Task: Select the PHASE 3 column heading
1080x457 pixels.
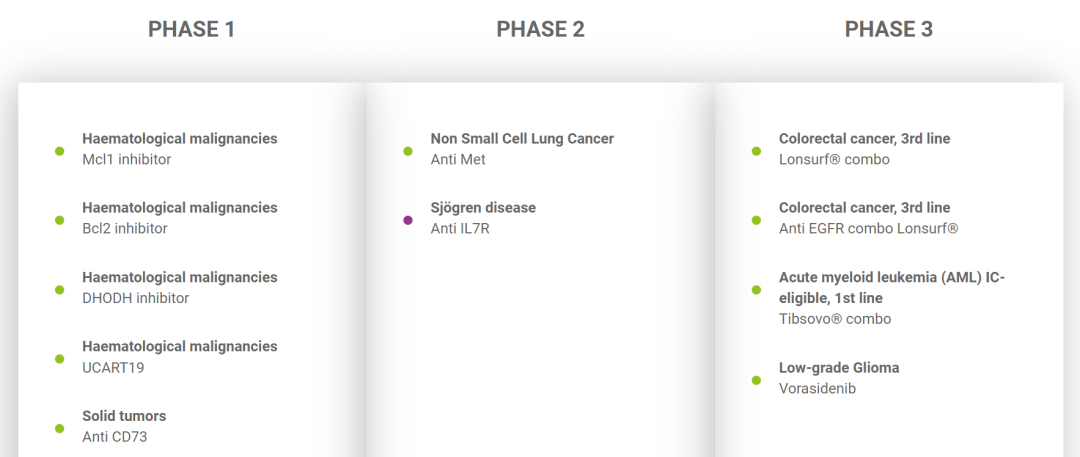Action: (x=889, y=29)
